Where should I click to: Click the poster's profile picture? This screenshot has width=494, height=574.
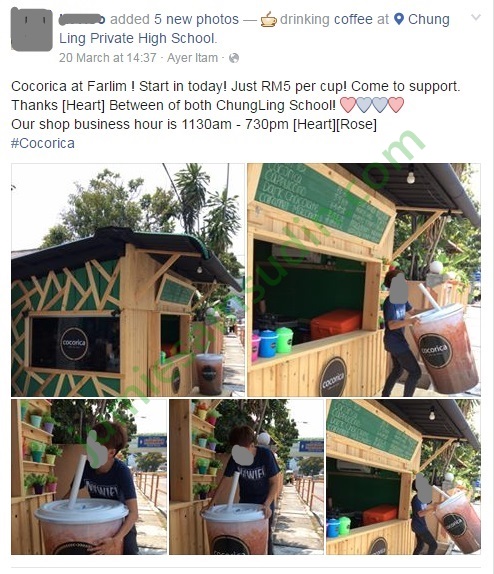coord(32,29)
